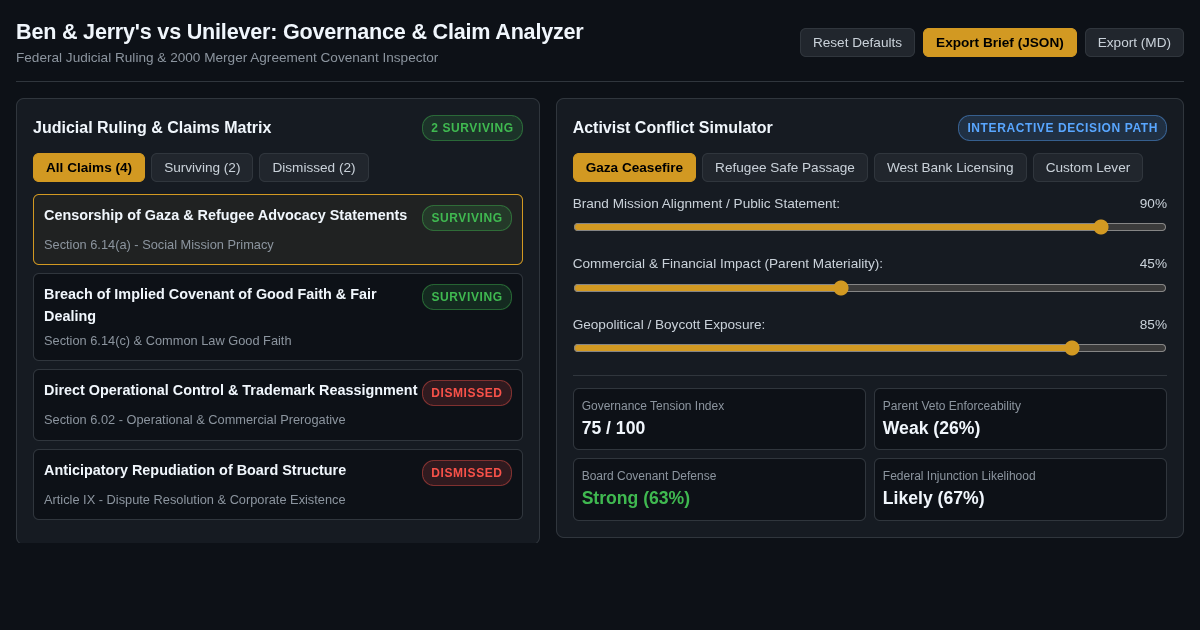
Task: Click the 45% Commercial Impact value
Action: (1153, 264)
